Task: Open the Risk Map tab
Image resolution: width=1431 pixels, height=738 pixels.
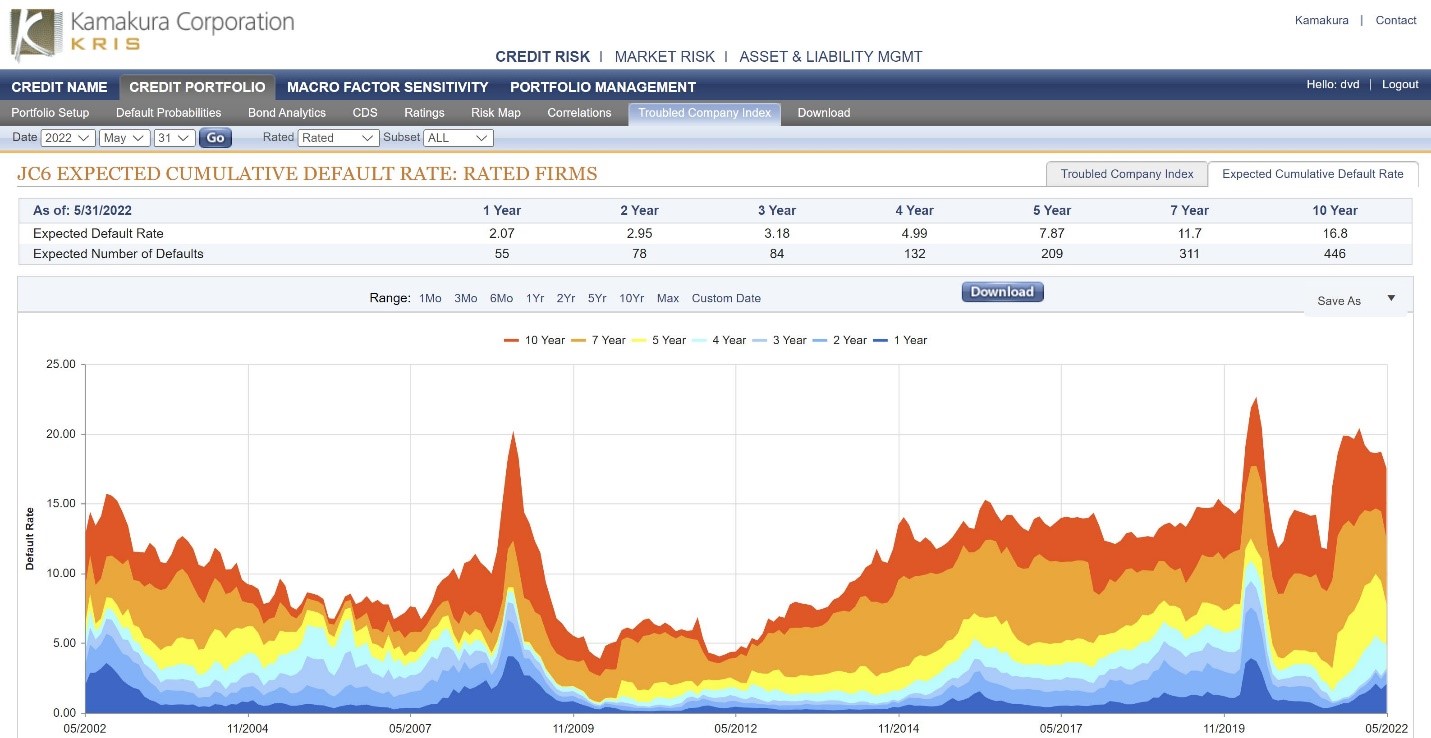Action: click(496, 113)
